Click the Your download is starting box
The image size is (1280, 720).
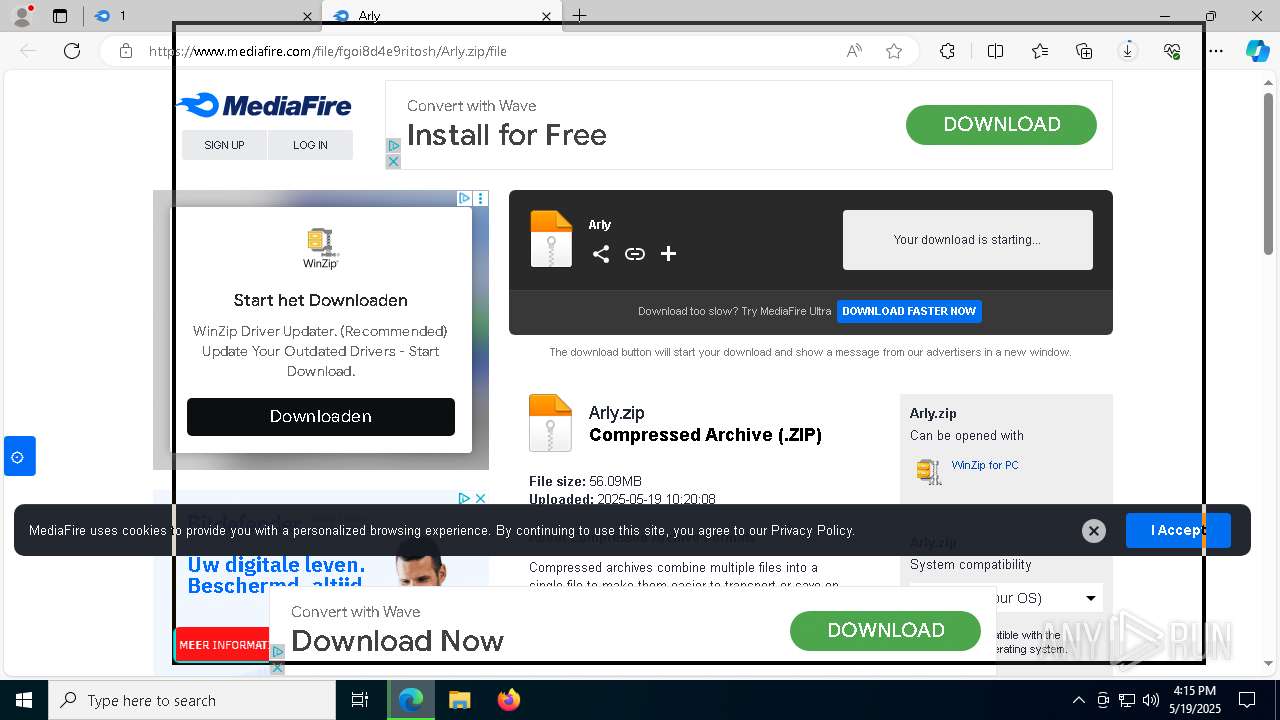point(967,240)
